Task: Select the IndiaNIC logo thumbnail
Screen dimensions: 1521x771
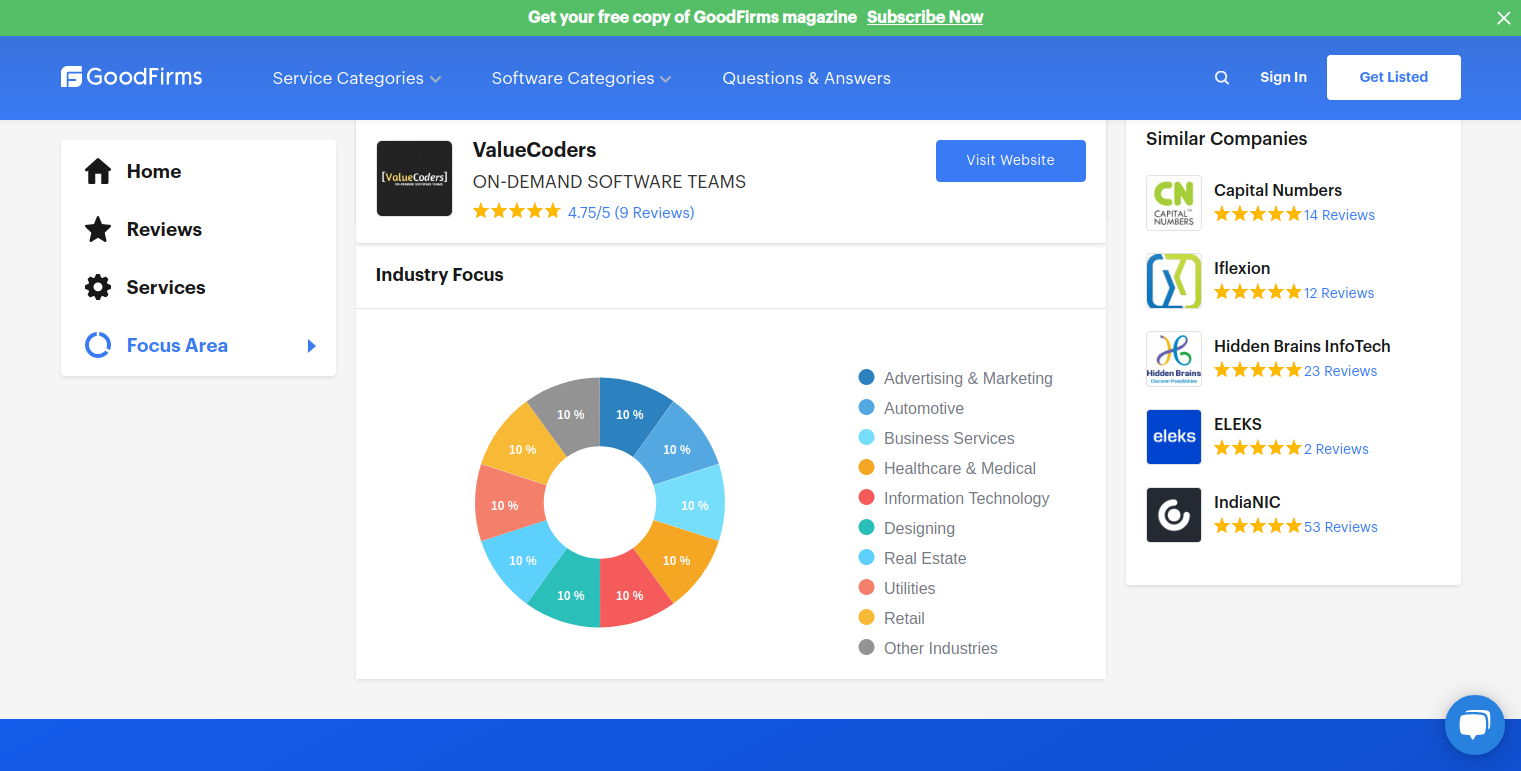Action: tap(1173, 514)
